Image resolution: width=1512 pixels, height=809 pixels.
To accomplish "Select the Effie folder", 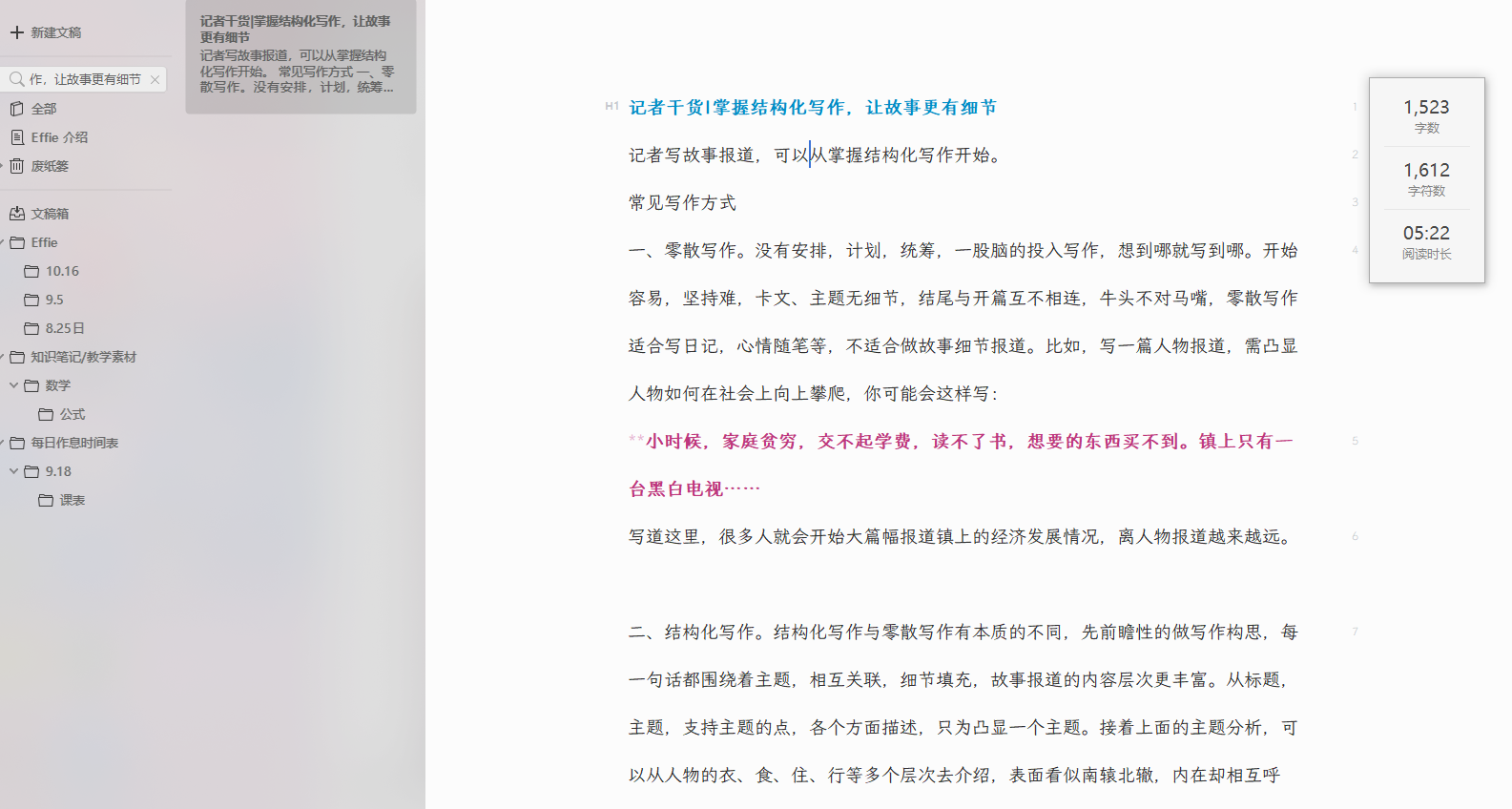I will [x=44, y=242].
